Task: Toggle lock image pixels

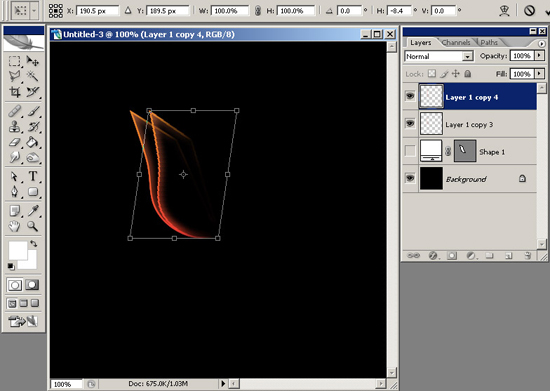Action: pos(444,74)
